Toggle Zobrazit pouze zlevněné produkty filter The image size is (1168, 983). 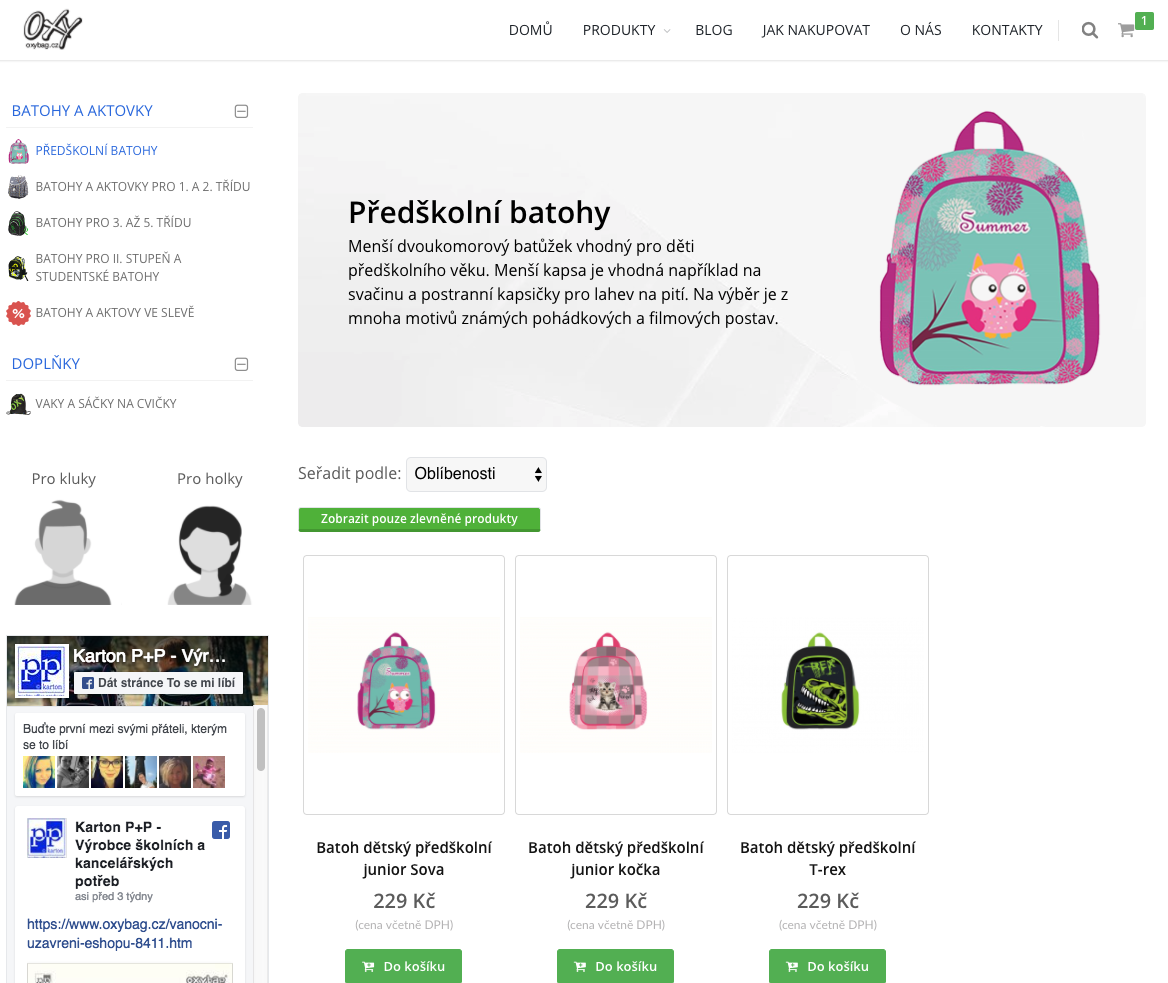click(x=419, y=519)
